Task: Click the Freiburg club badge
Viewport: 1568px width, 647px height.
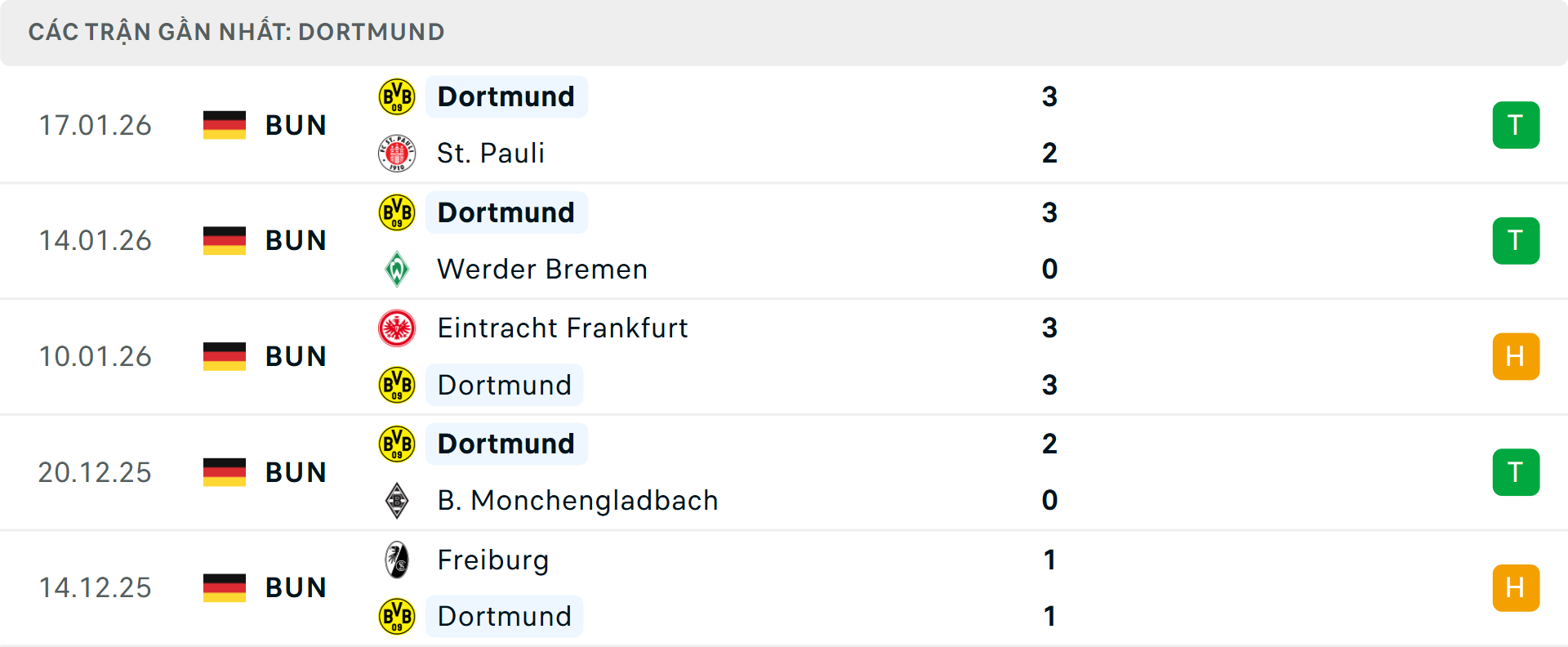Action: (397, 560)
